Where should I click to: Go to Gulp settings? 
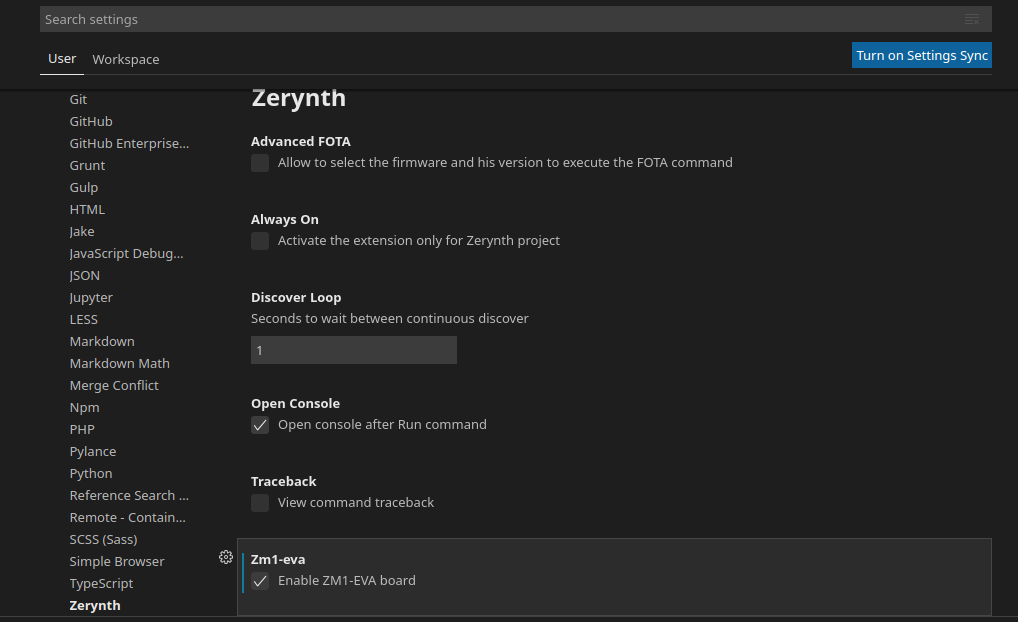click(x=84, y=188)
